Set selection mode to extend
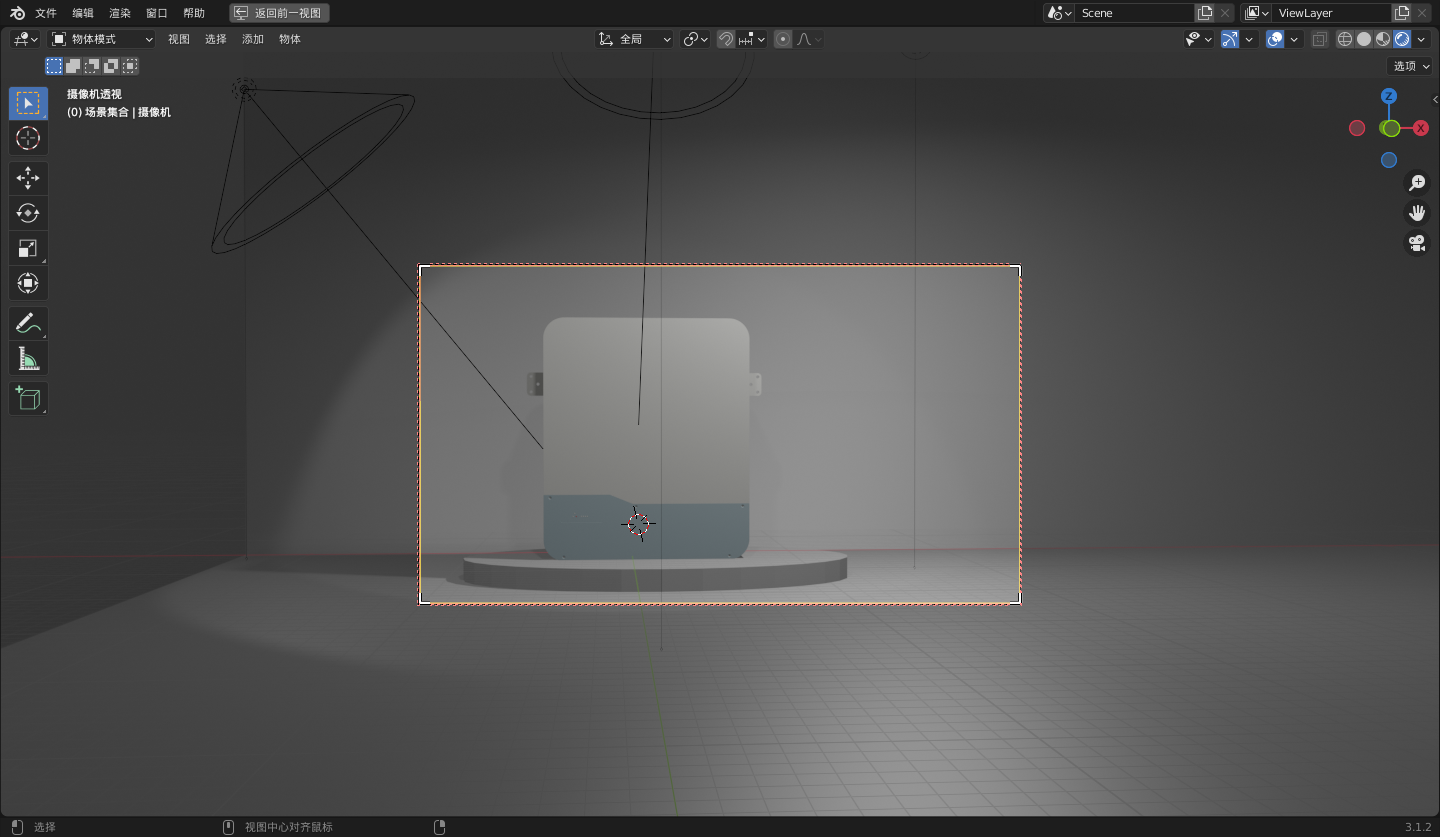 point(73,66)
